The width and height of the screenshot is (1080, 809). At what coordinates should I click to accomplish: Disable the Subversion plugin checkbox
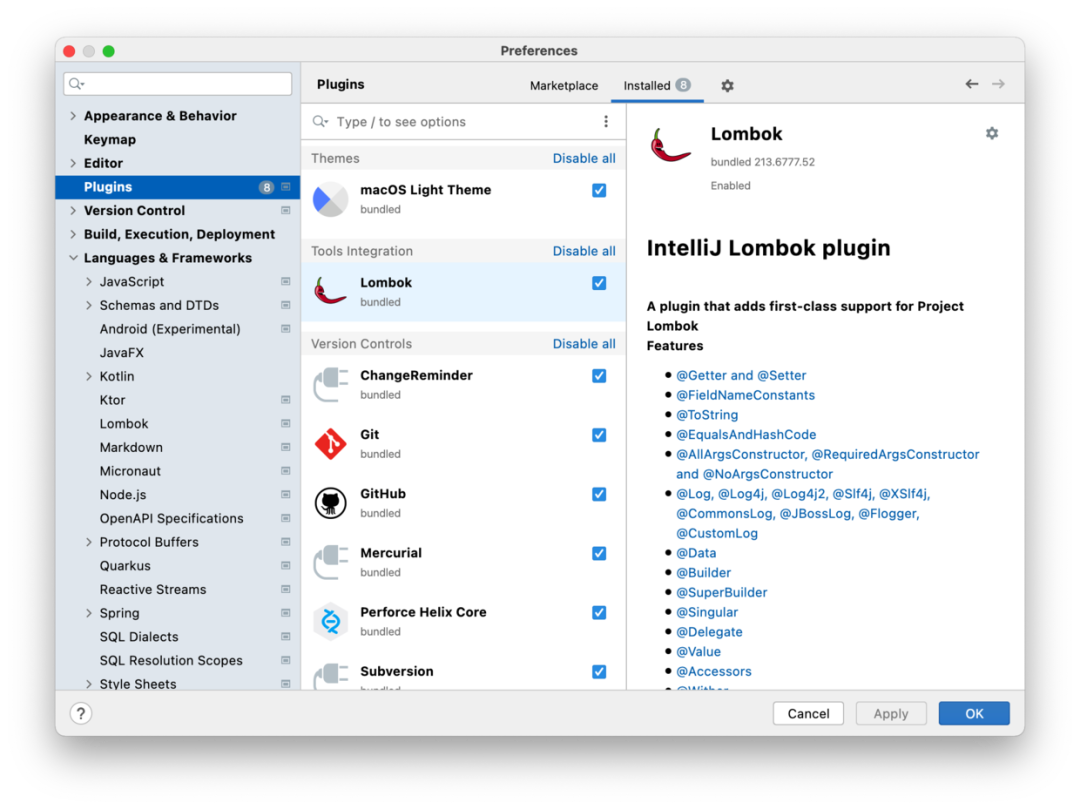pyautogui.click(x=599, y=672)
